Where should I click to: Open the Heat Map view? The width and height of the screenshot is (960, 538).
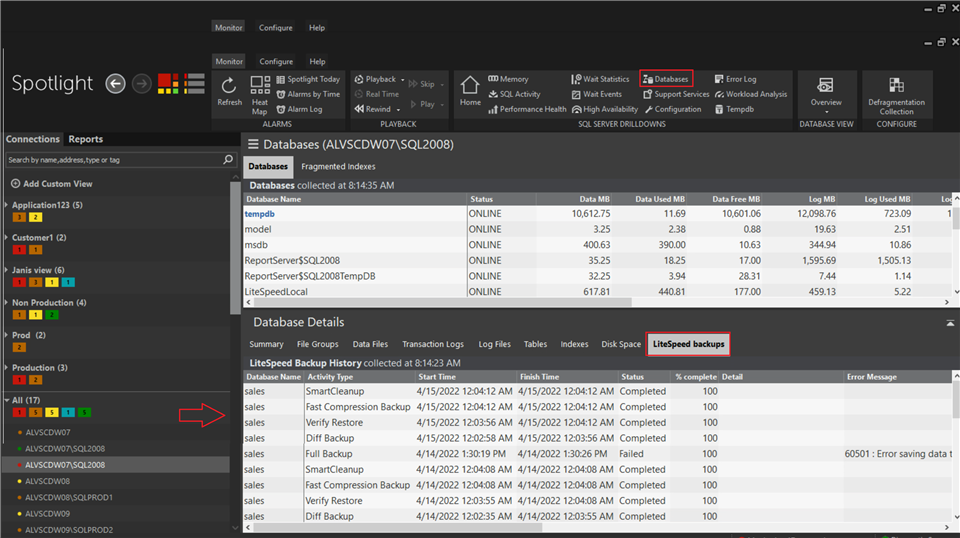(x=260, y=95)
